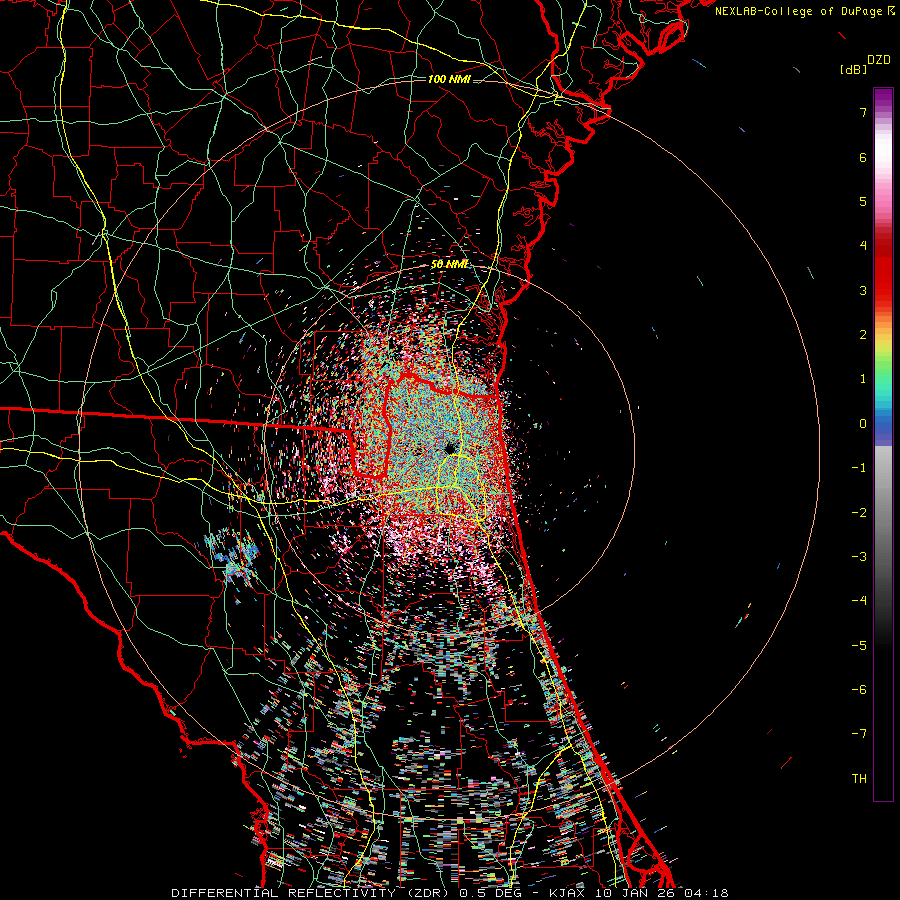Click the -6 value on the color scale

(x=859, y=690)
